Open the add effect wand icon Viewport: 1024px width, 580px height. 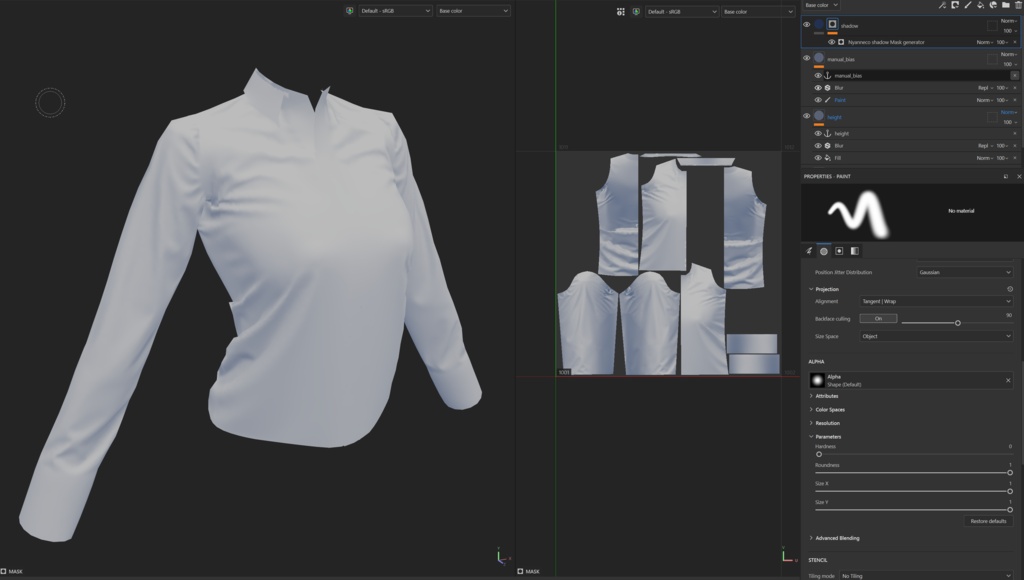(942, 5)
